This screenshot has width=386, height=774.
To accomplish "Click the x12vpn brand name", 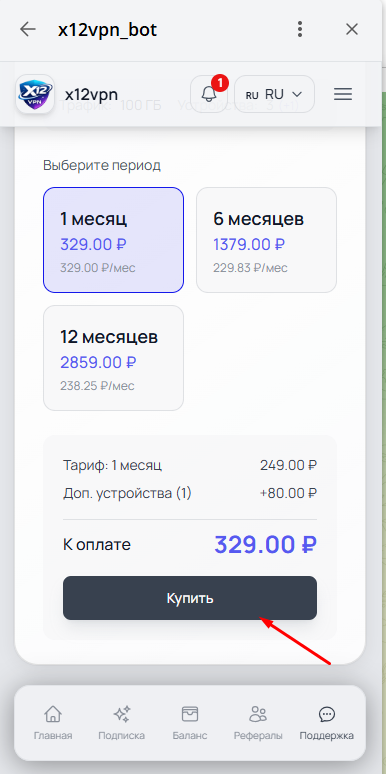I will click(x=91, y=94).
